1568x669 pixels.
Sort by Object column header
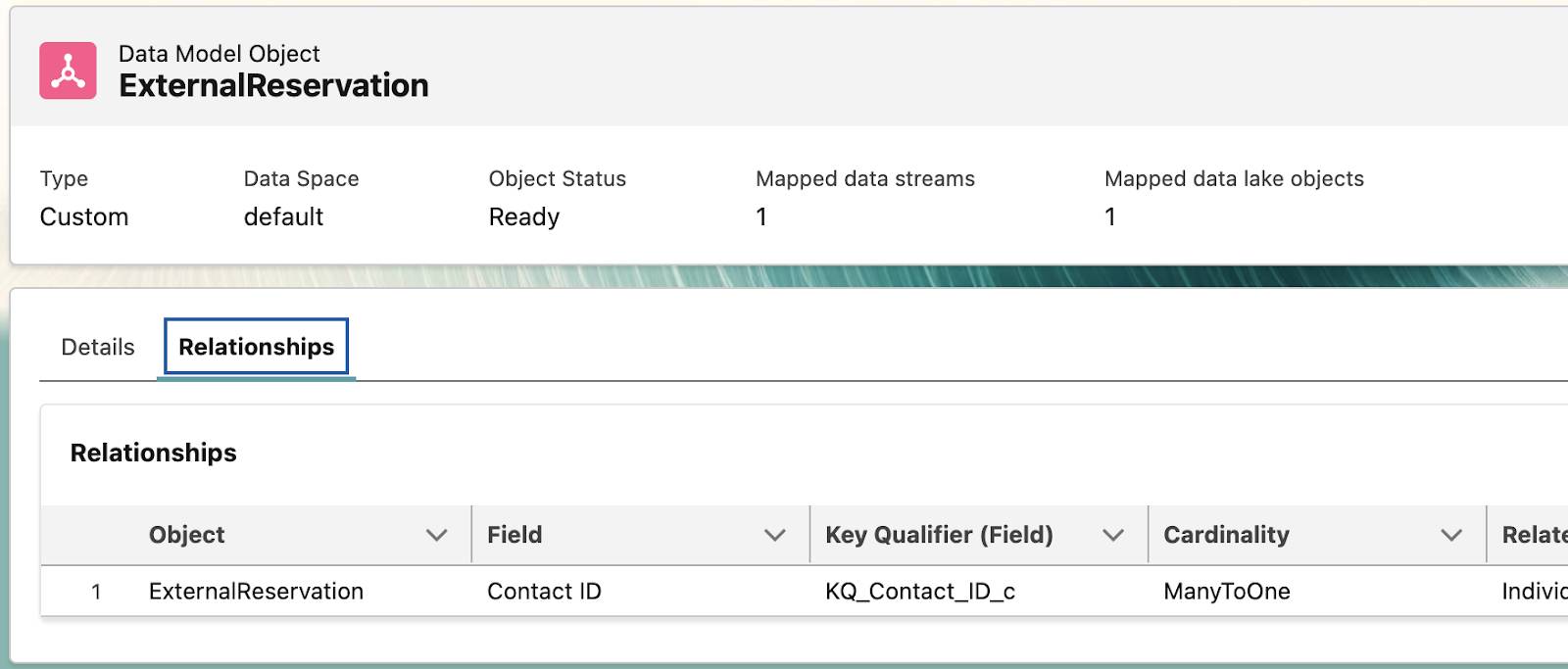point(187,535)
